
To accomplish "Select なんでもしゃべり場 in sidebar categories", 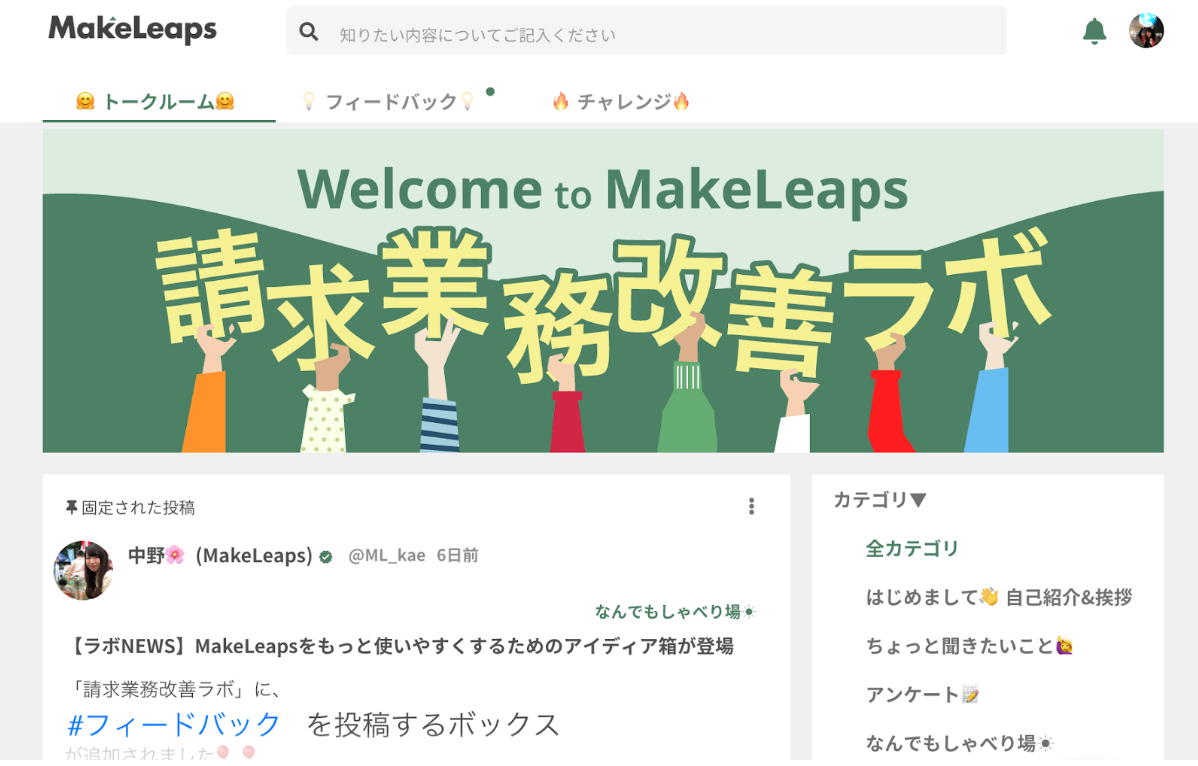I will click(x=960, y=743).
